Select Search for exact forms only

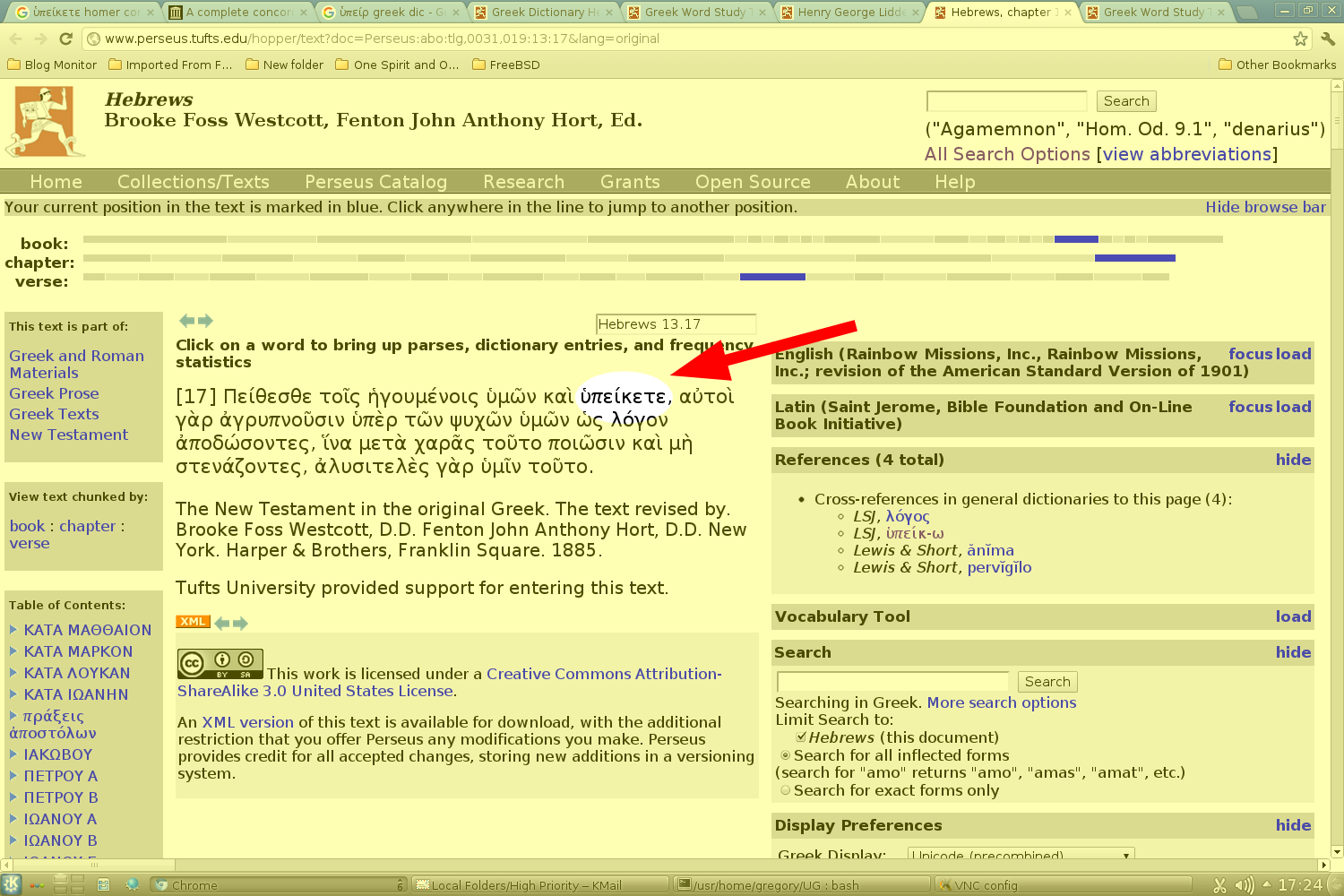[x=785, y=790]
